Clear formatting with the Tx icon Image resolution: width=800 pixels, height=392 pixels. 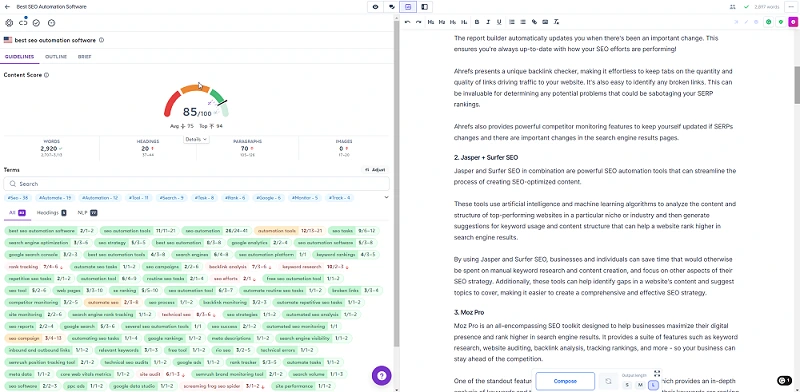[557, 22]
